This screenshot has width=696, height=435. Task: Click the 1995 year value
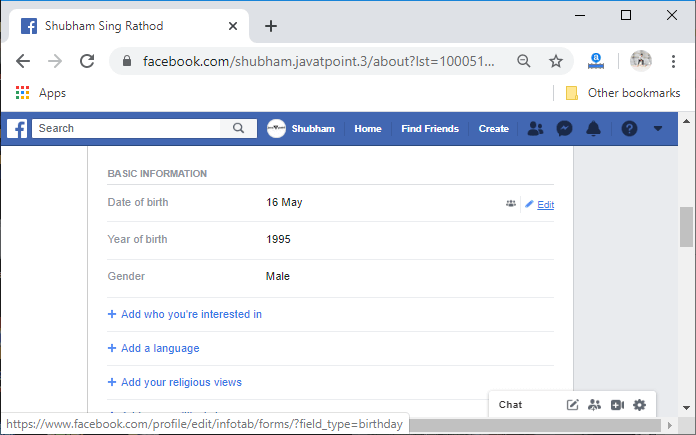pos(278,239)
